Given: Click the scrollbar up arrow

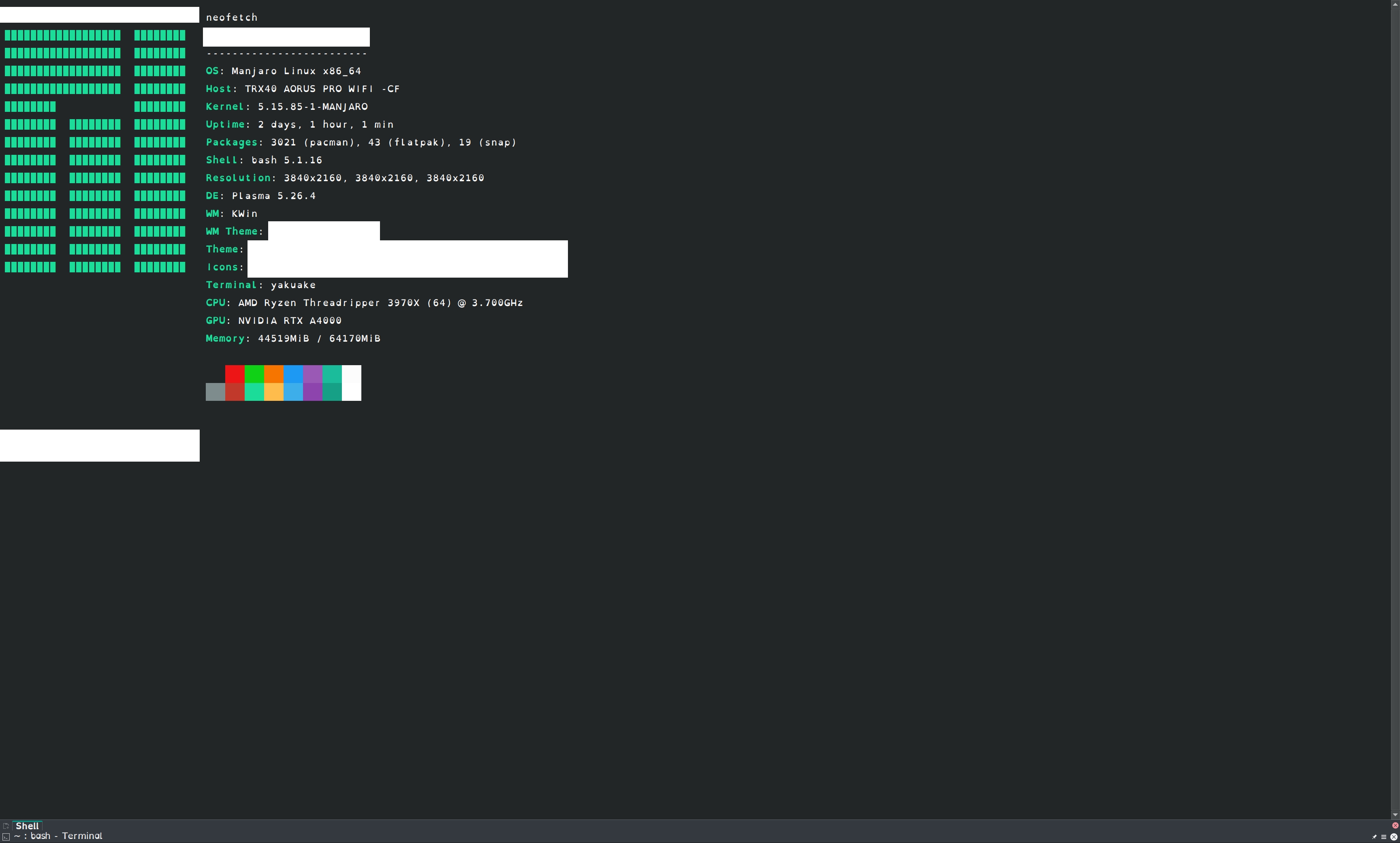Looking at the screenshot, I should coord(1396,4).
